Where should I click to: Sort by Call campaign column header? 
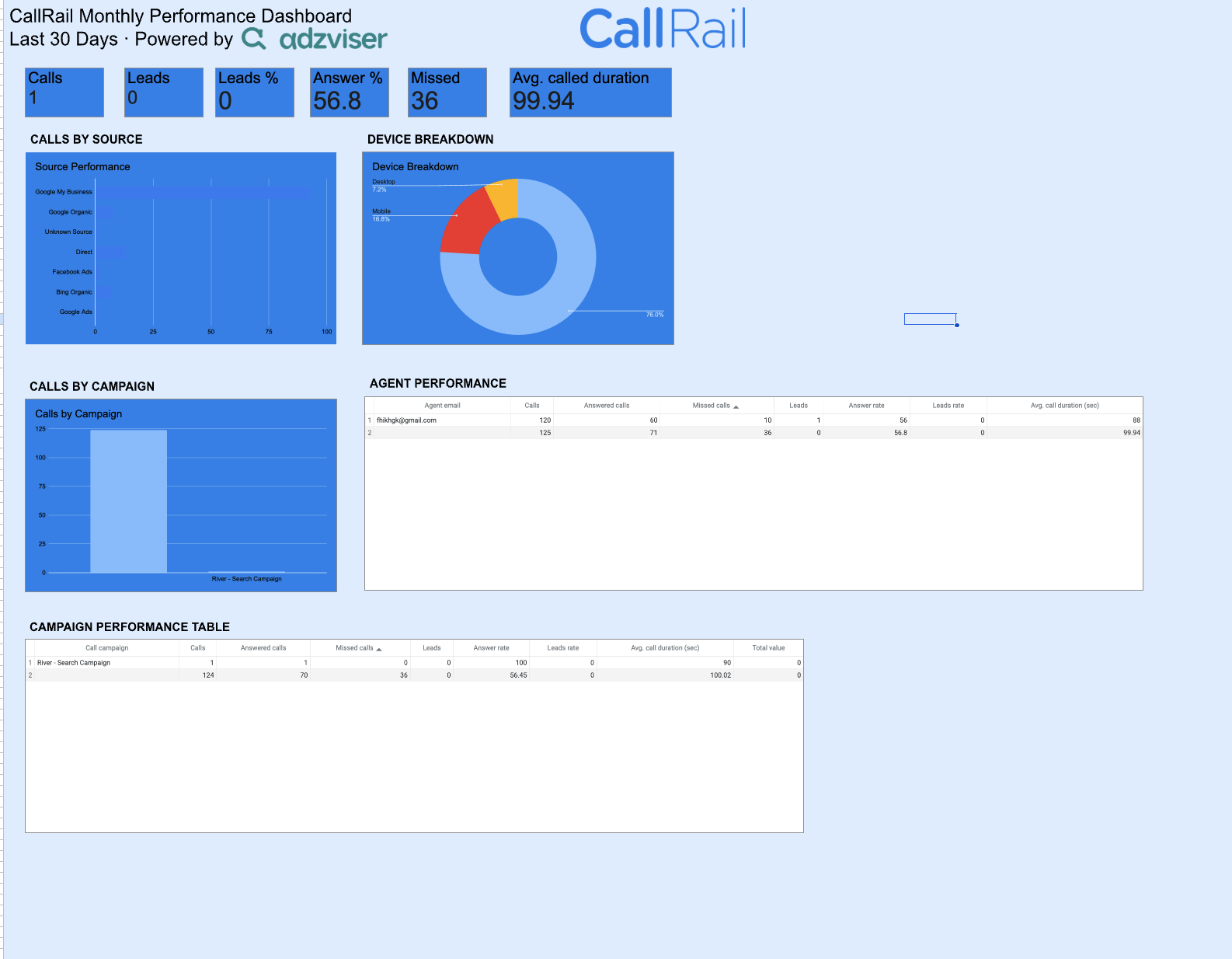pyautogui.click(x=107, y=648)
